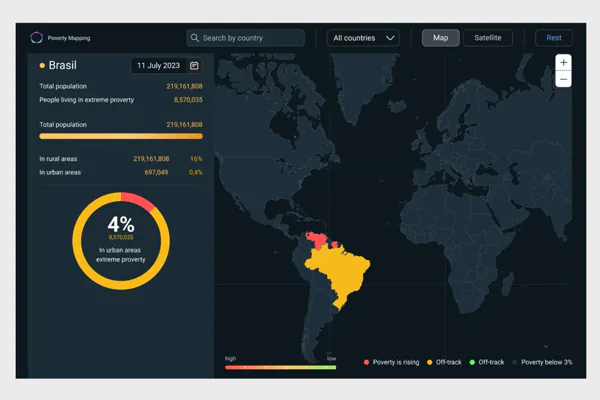Select Brazil on the map
Image resolution: width=600 pixels, height=400 pixels.
(x=341, y=272)
